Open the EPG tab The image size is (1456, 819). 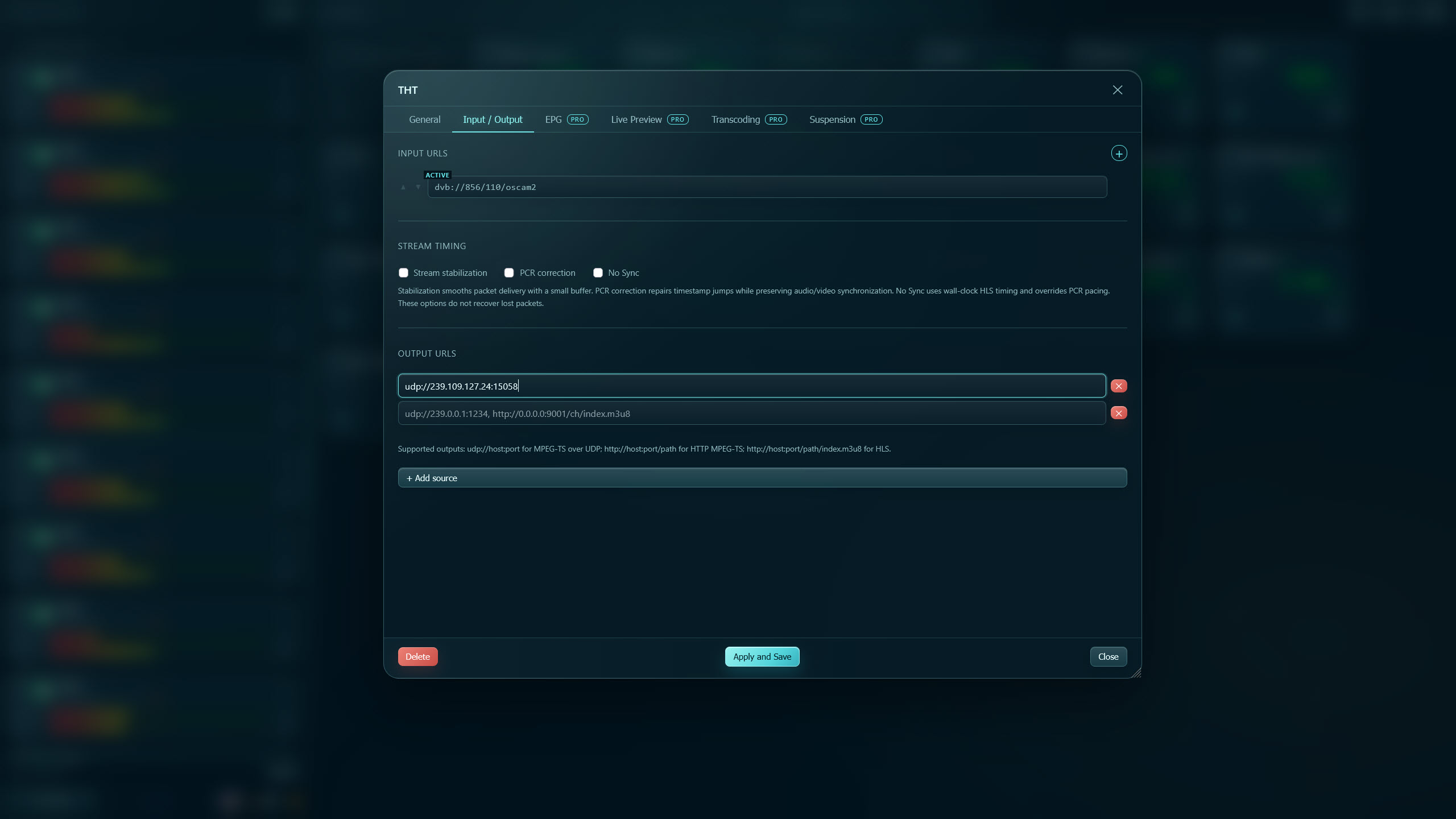click(x=566, y=119)
